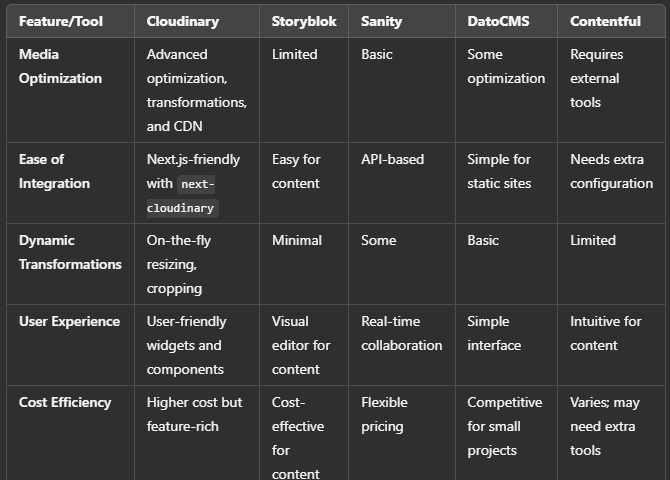Click the 'Requires external tools' cell

[597, 78]
